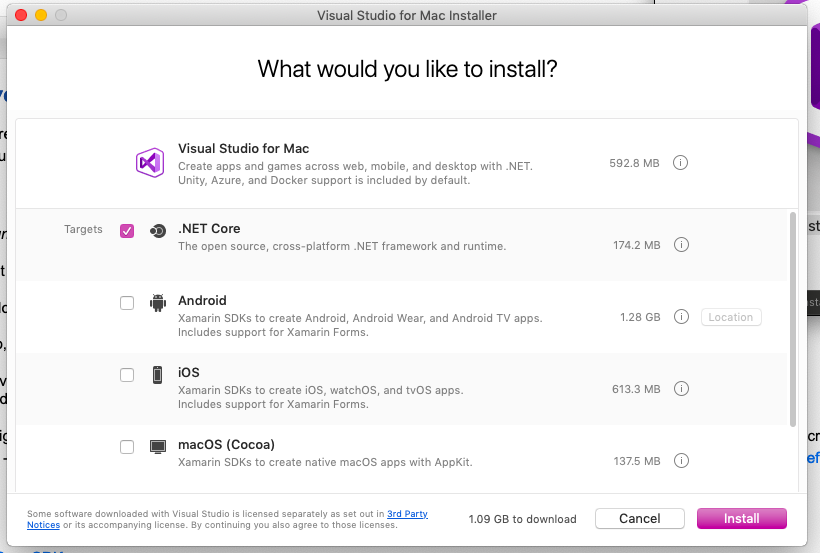Enable the Android target checkbox
Viewport: 820px width, 553px height.
coord(127,303)
